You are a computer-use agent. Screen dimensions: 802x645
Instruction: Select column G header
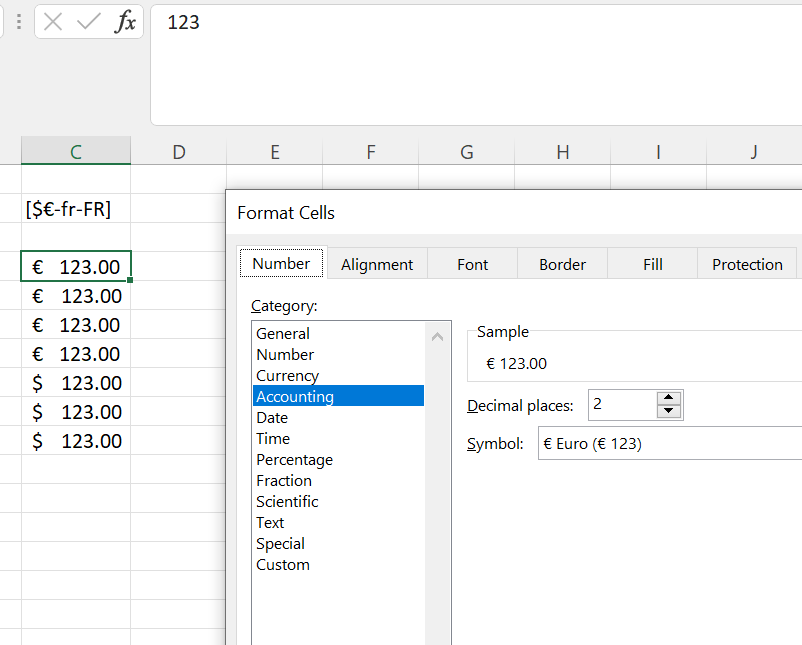click(x=466, y=152)
